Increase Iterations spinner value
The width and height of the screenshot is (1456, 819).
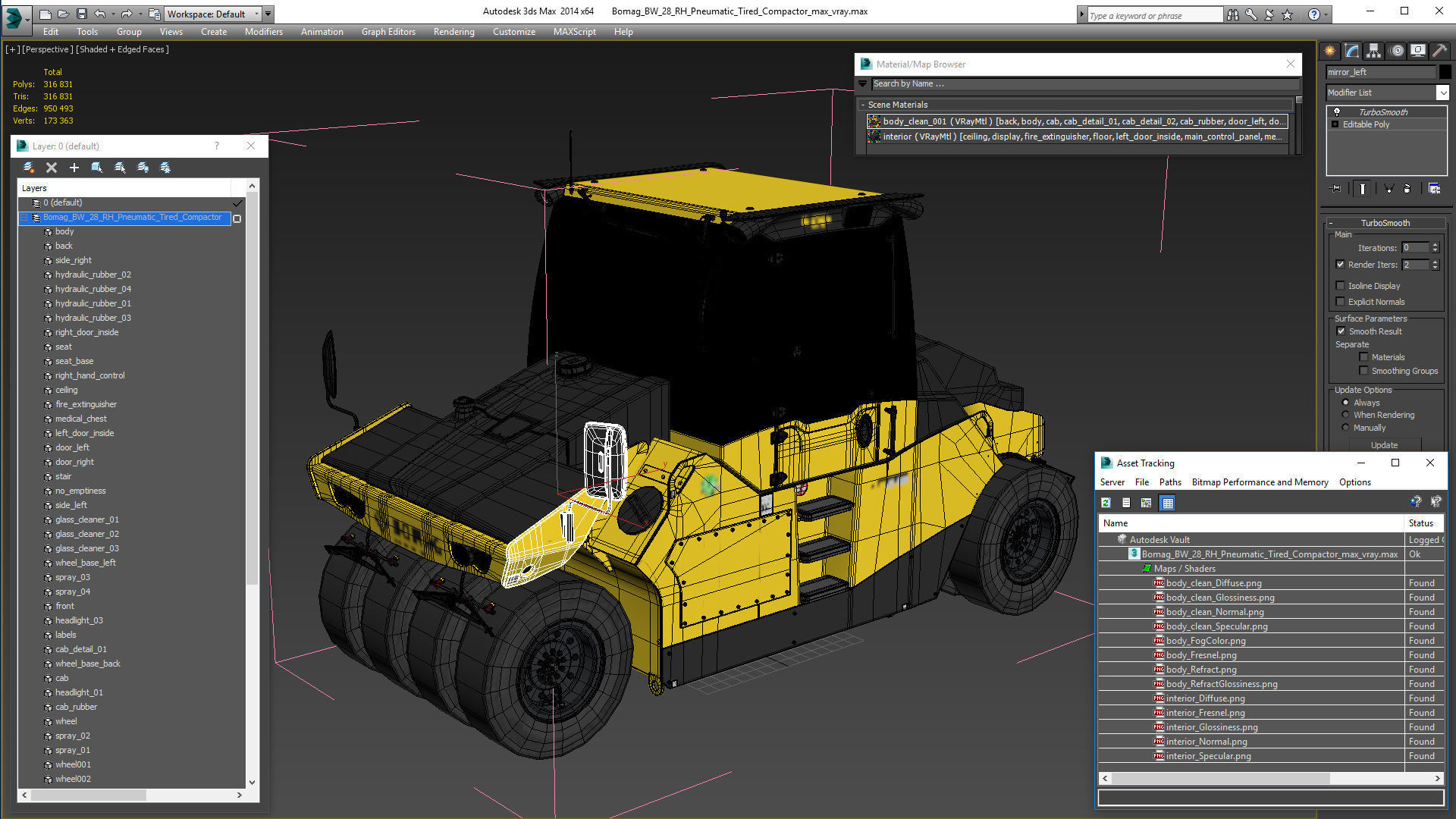1435,245
